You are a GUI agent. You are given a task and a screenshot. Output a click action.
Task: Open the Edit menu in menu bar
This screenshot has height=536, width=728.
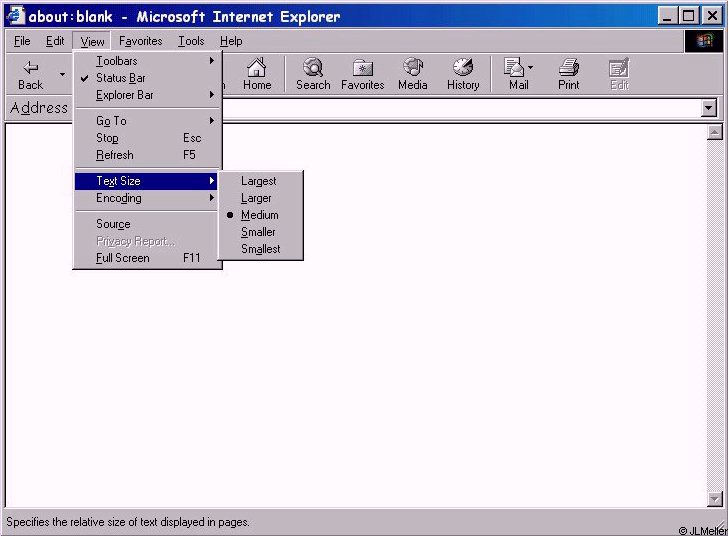pos(55,41)
